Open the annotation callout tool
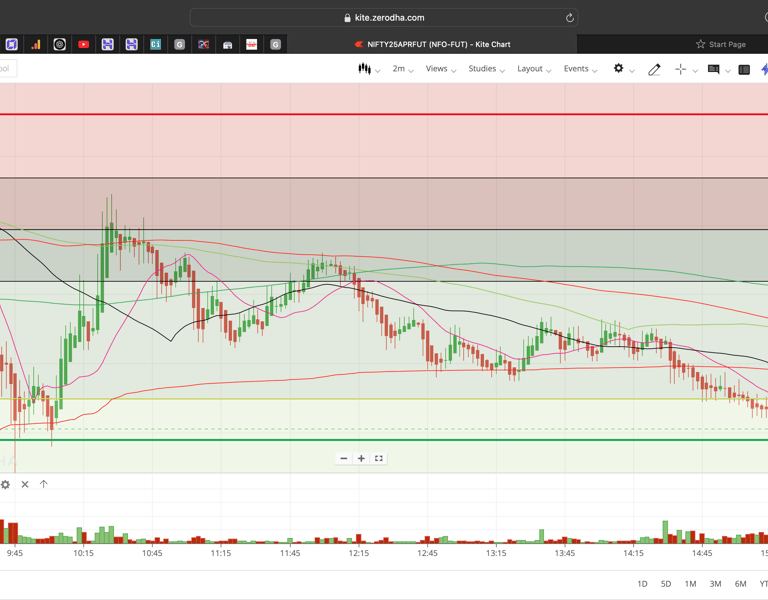This screenshot has width=768, height=600. coord(714,69)
